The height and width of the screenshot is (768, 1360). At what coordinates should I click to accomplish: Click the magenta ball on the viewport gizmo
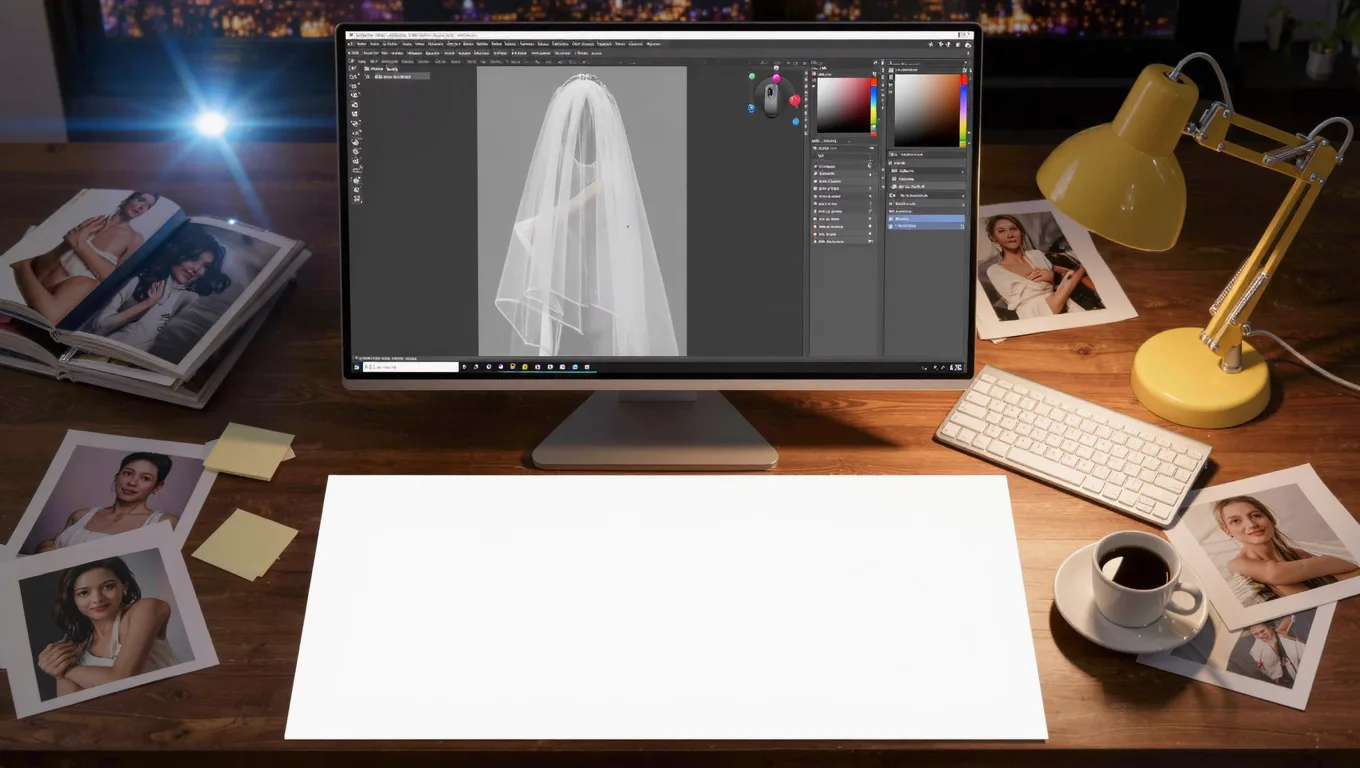(x=776, y=78)
